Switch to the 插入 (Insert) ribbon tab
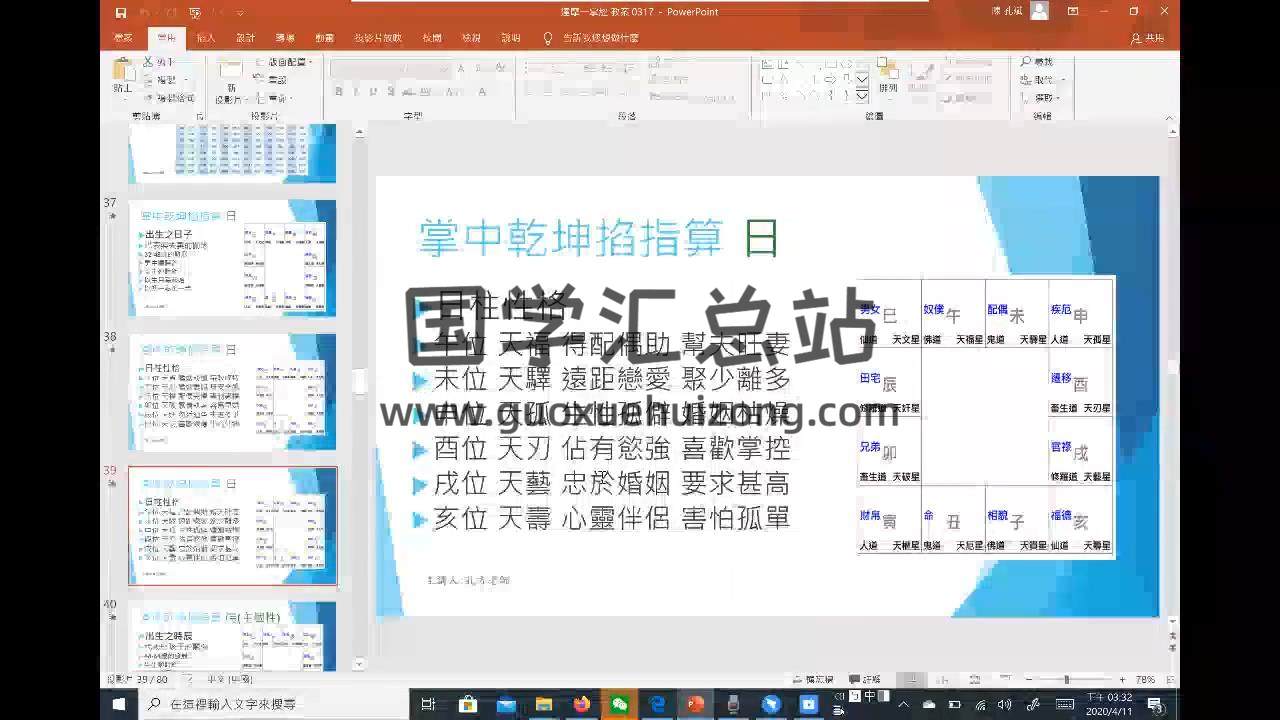This screenshot has width=1280, height=720. (x=204, y=37)
